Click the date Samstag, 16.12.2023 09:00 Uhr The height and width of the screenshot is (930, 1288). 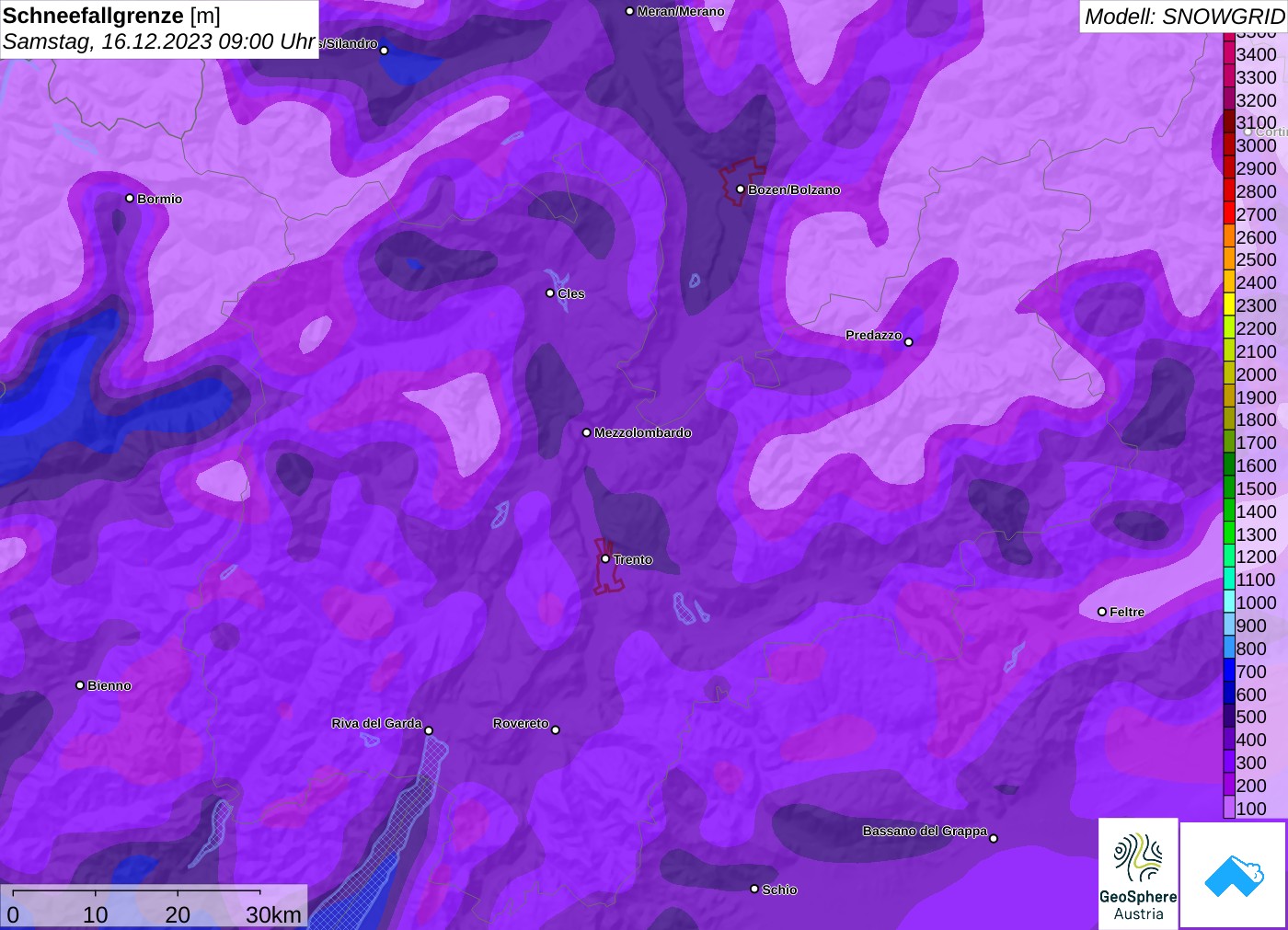159,41
